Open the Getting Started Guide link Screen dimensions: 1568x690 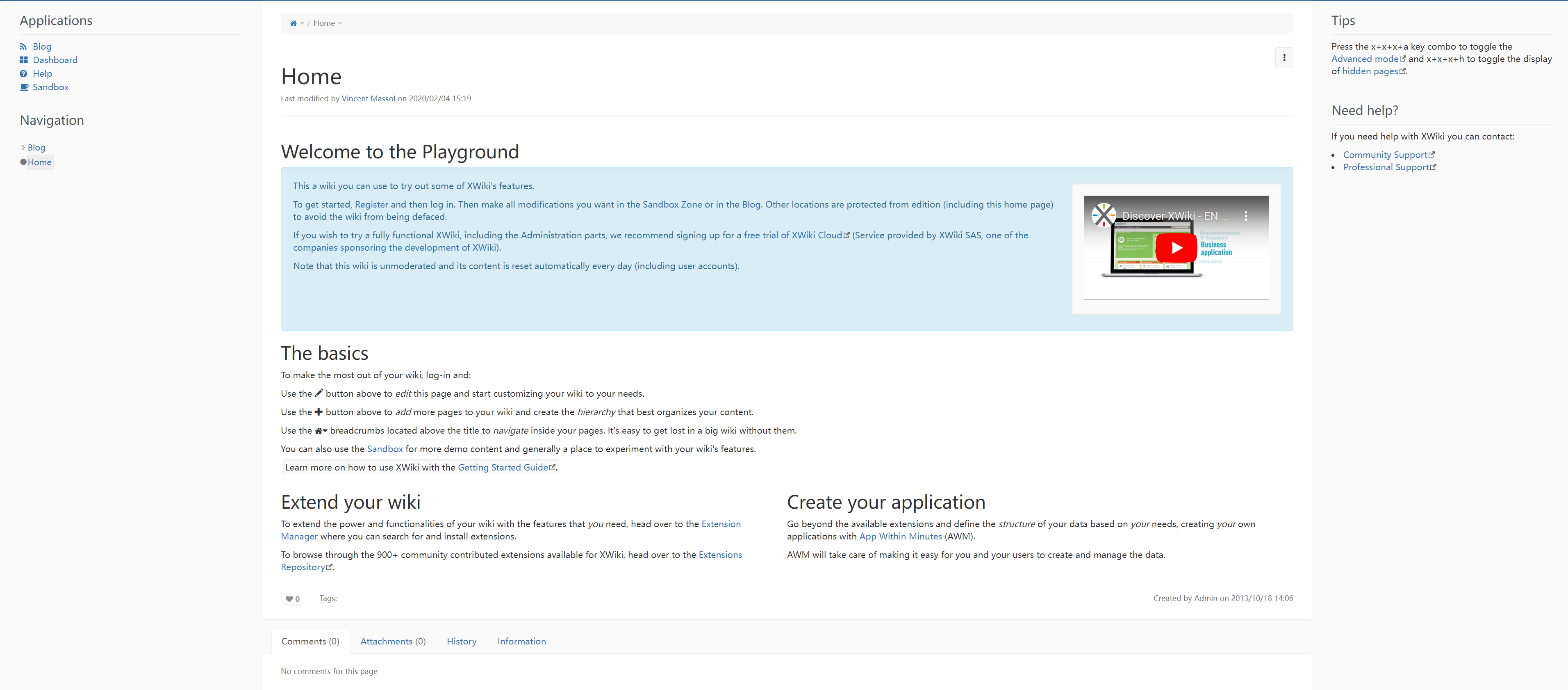[503, 468]
